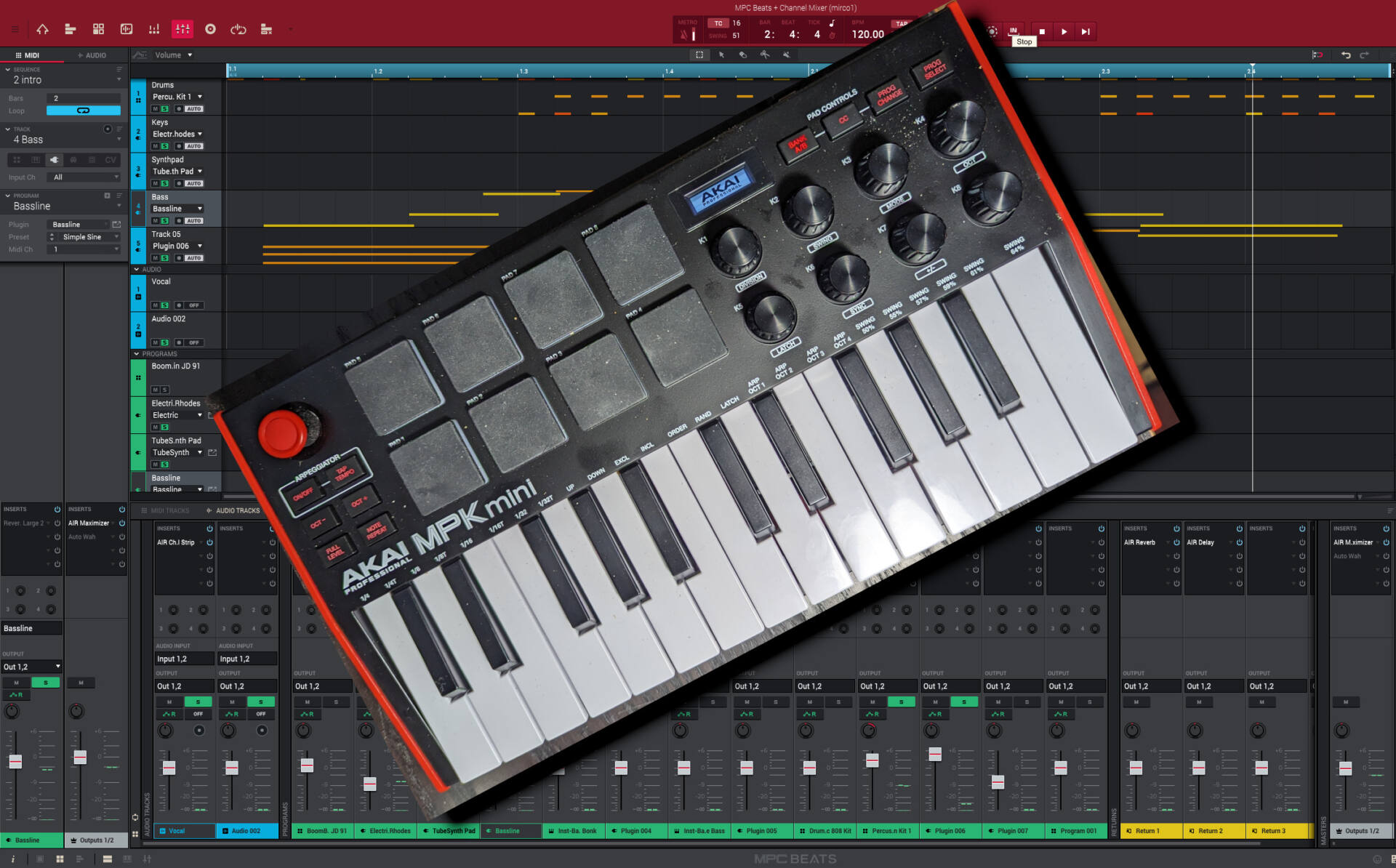Select the marquee selection tool

point(699,55)
